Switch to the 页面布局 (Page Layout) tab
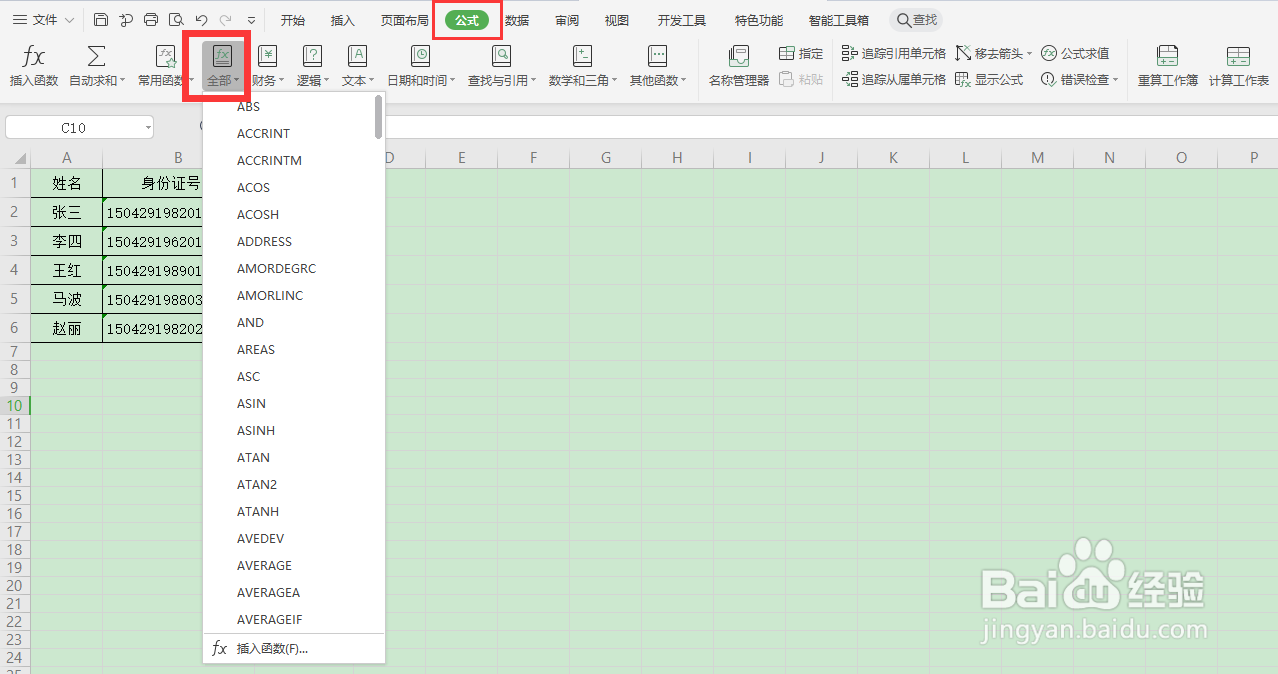 [405, 20]
